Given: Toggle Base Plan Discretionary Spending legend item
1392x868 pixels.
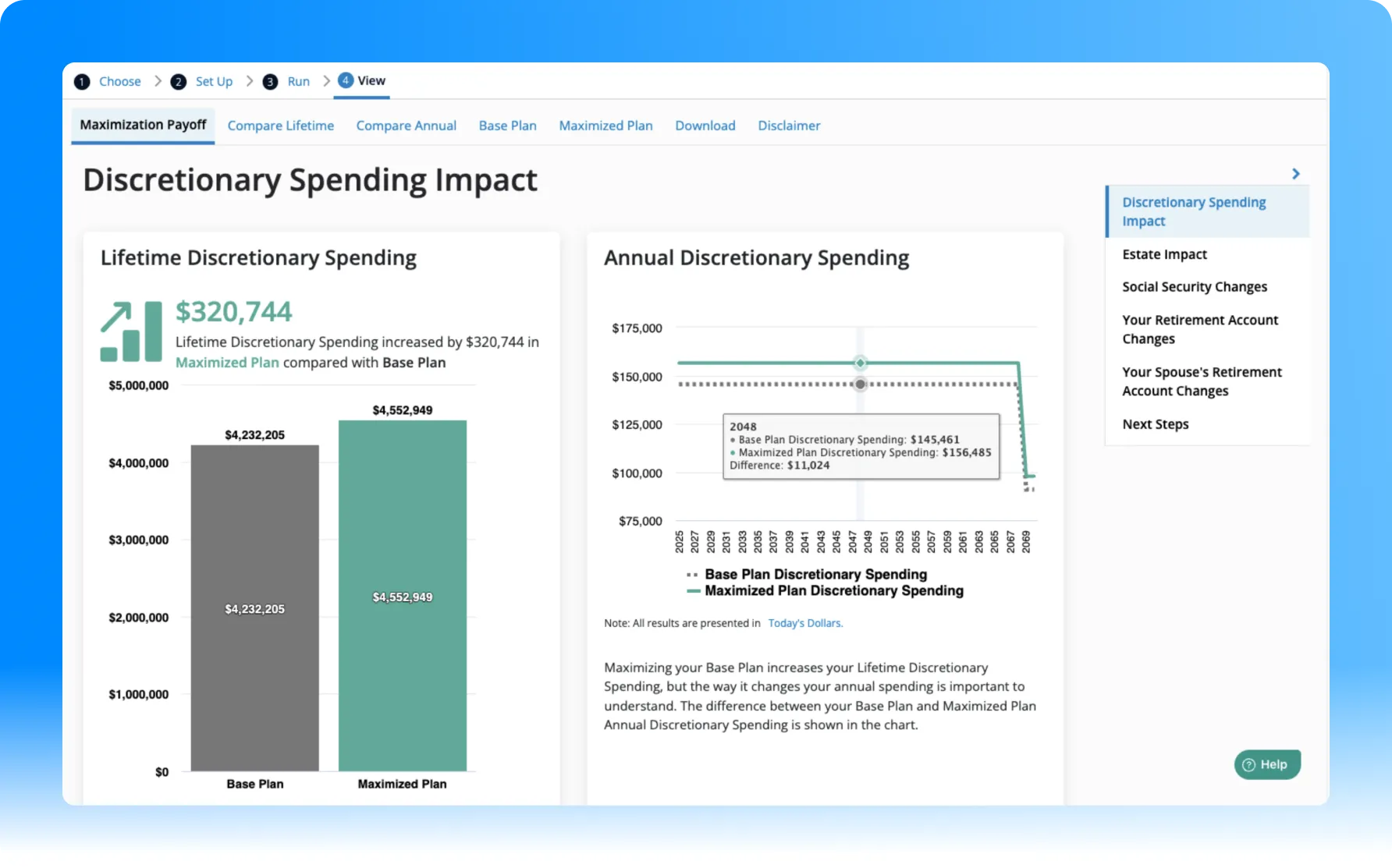Looking at the screenshot, I should (x=808, y=574).
